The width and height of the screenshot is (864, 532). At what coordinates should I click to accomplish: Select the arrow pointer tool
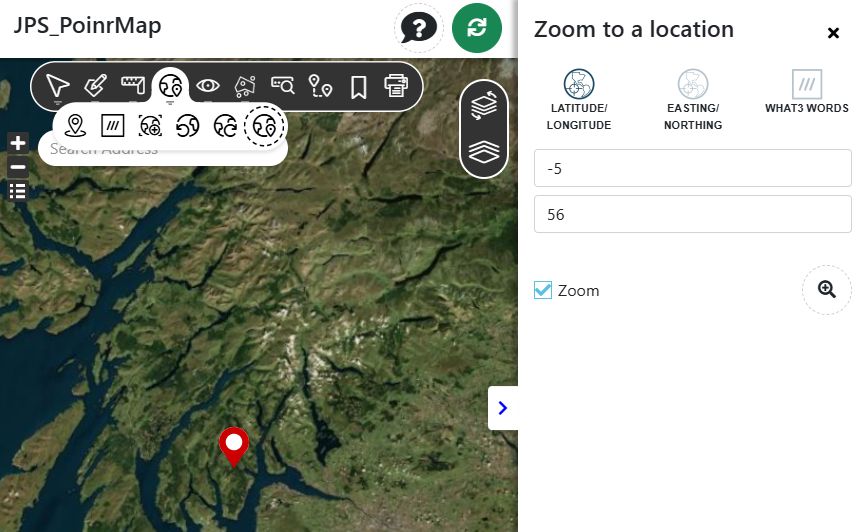tap(57, 86)
